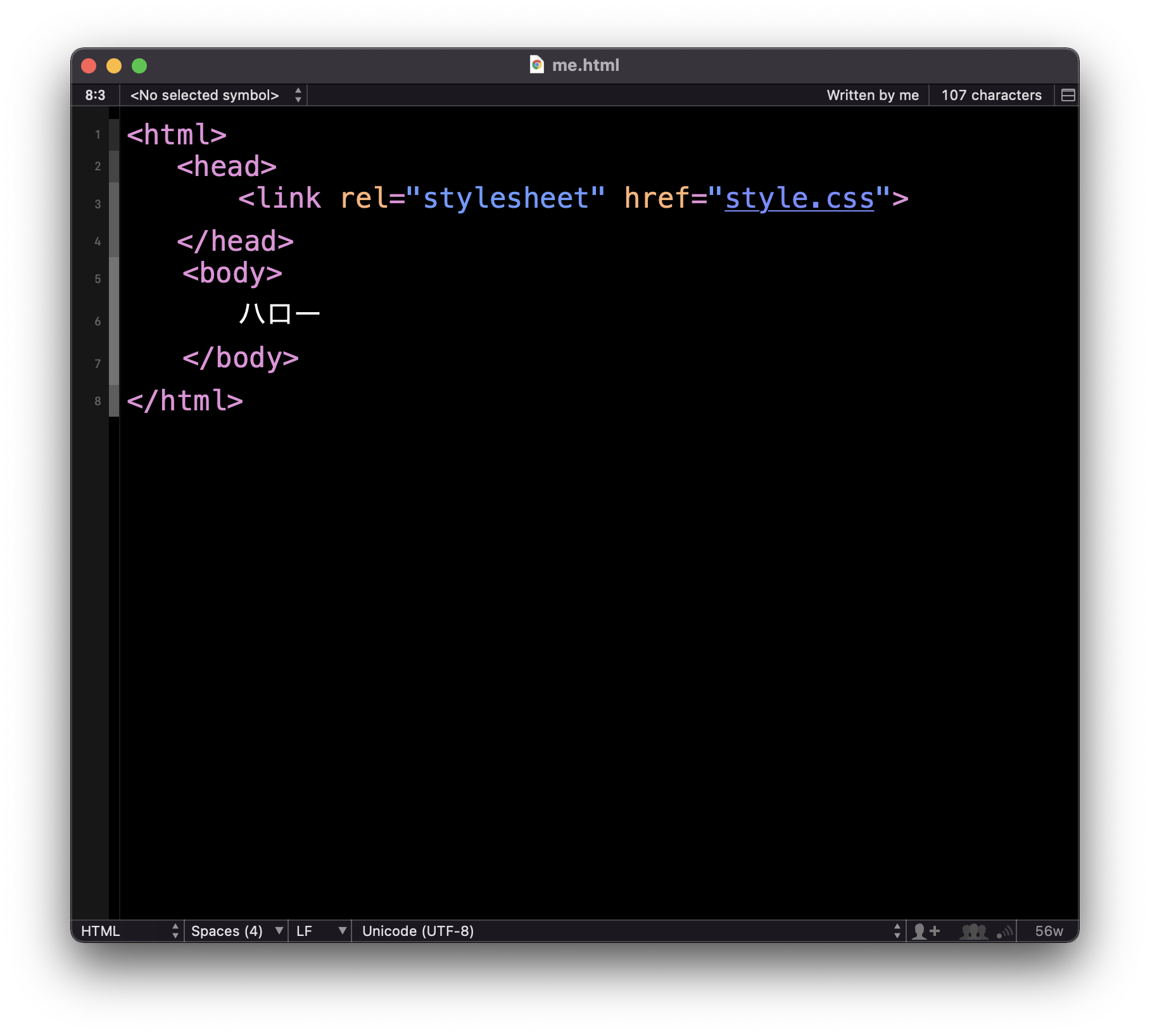Open the participants group icon
Screen dimensions: 1150x1036
coord(973,931)
